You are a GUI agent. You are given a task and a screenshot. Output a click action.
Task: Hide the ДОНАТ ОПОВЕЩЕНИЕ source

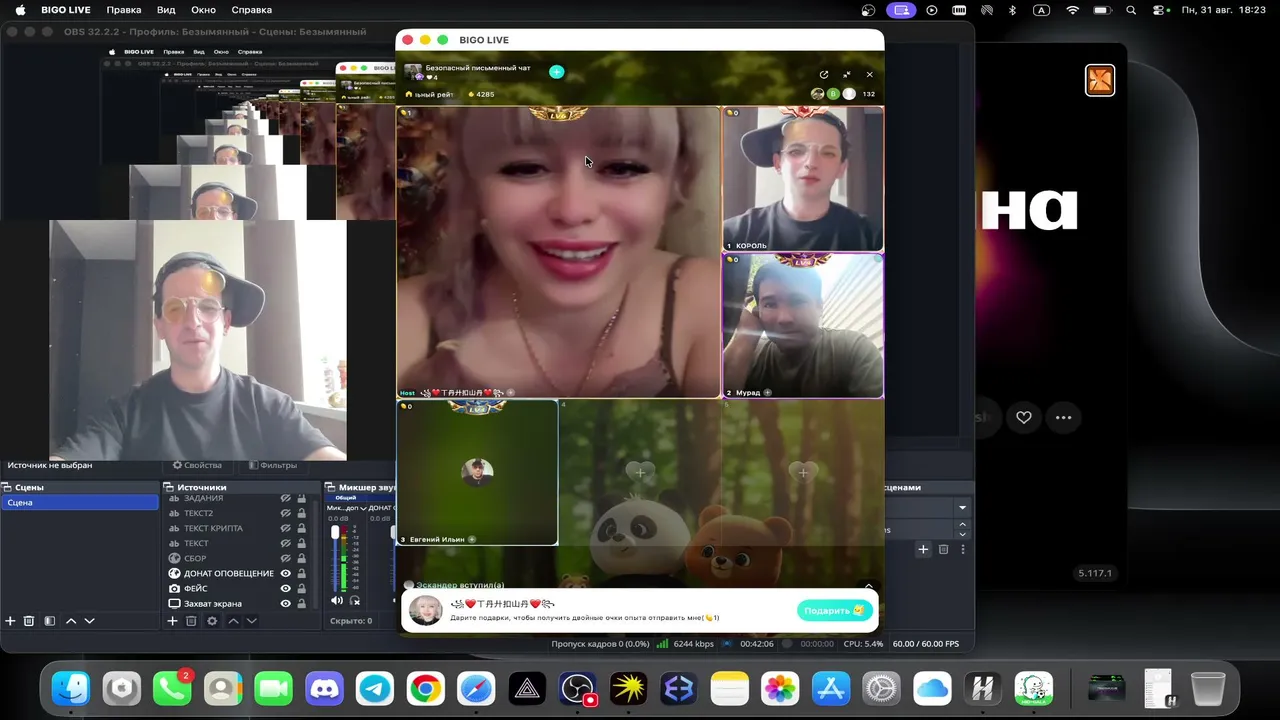(x=285, y=573)
